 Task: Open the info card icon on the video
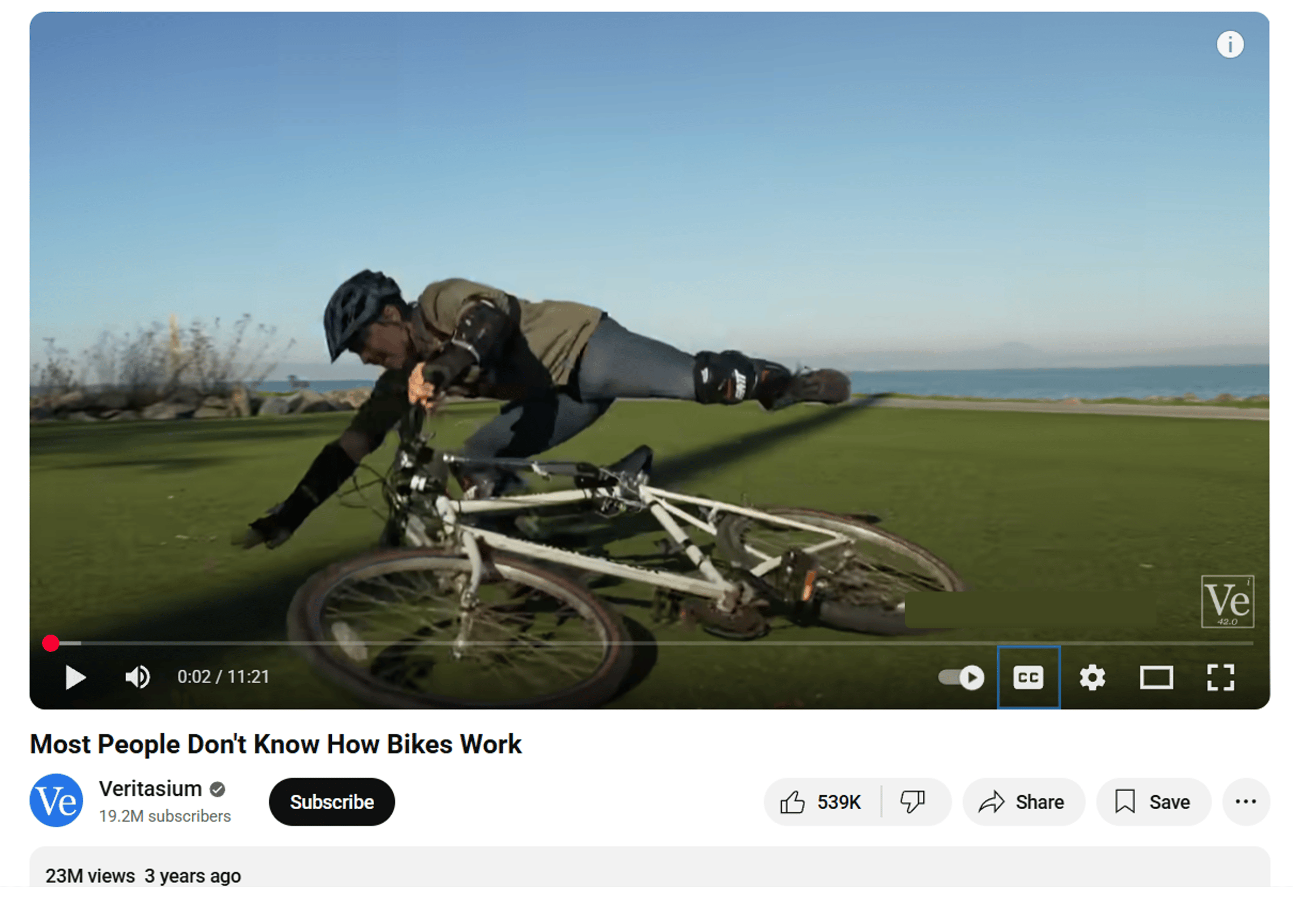pos(1230,44)
